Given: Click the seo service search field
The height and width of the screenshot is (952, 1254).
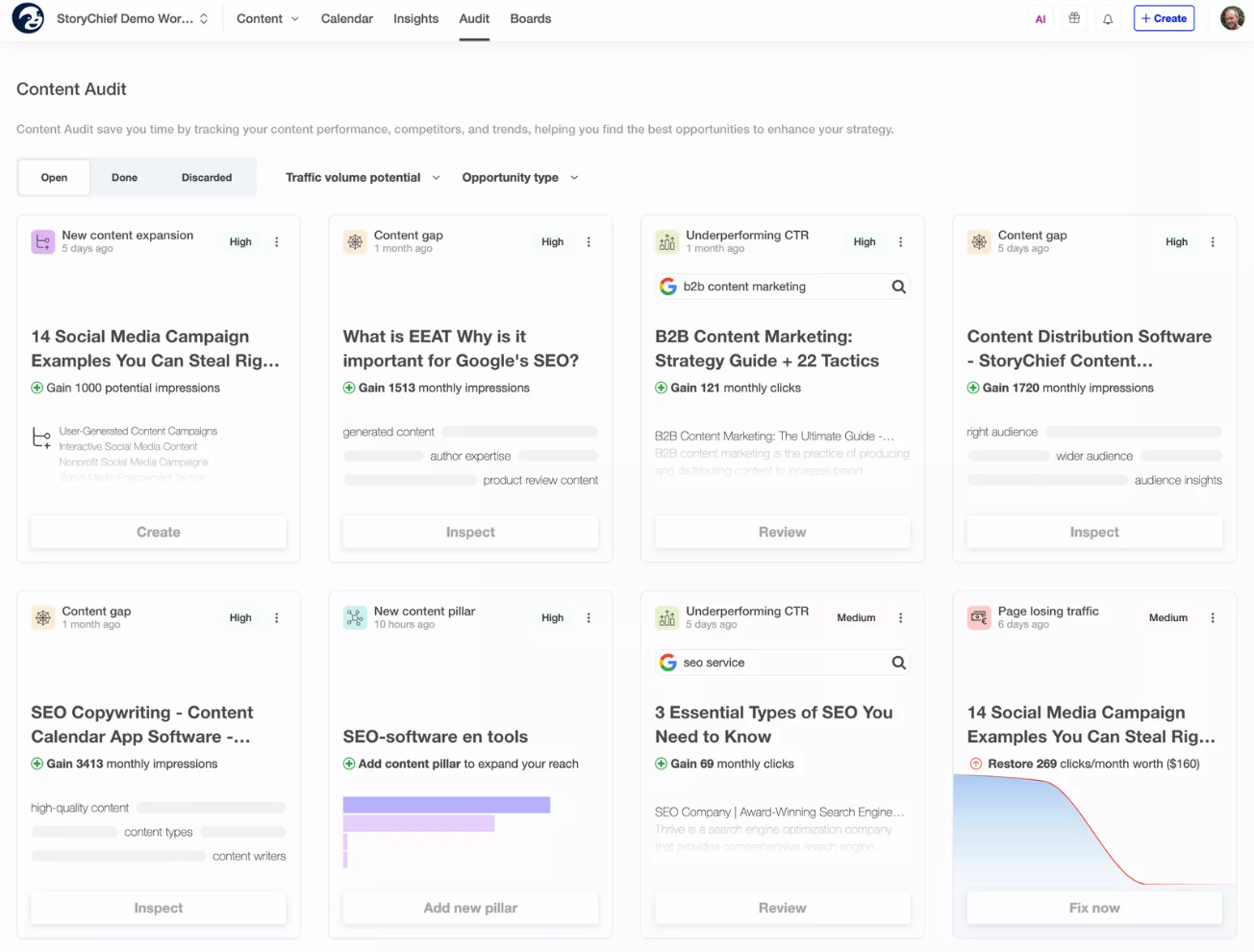Looking at the screenshot, I should pos(779,663).
